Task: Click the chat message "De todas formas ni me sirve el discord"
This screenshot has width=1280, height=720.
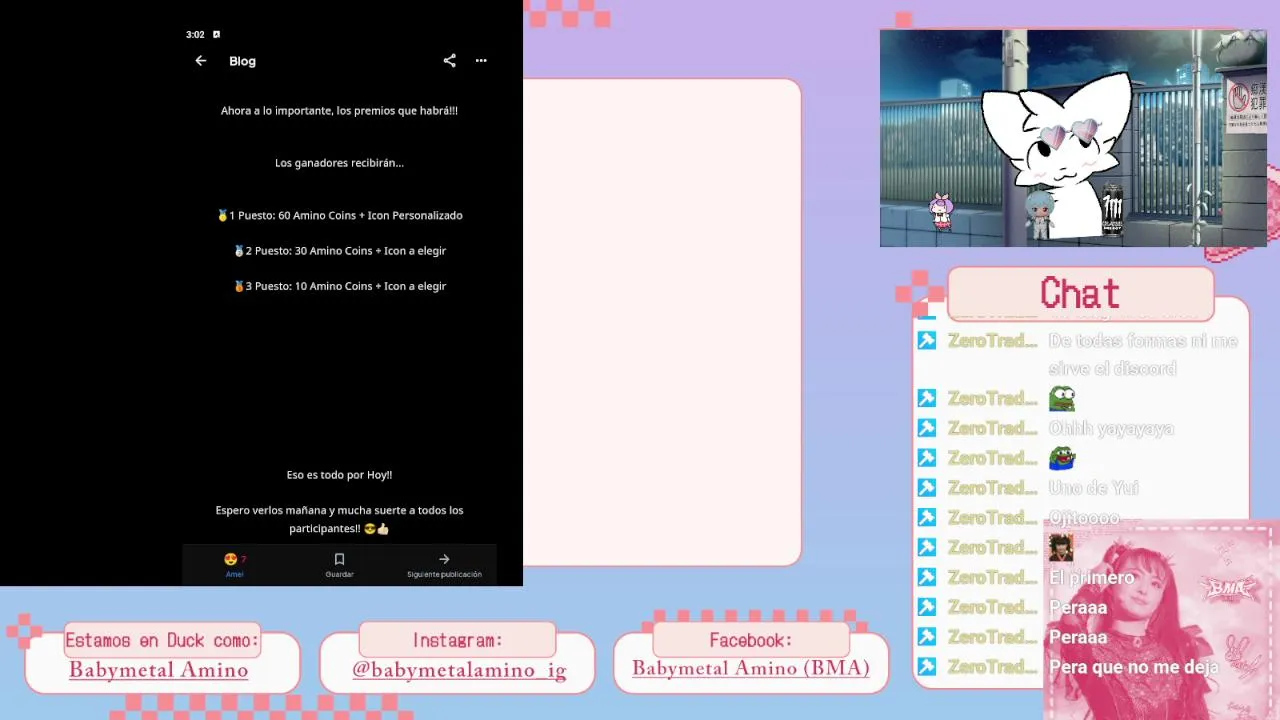Action: [x=1143, y=355]
